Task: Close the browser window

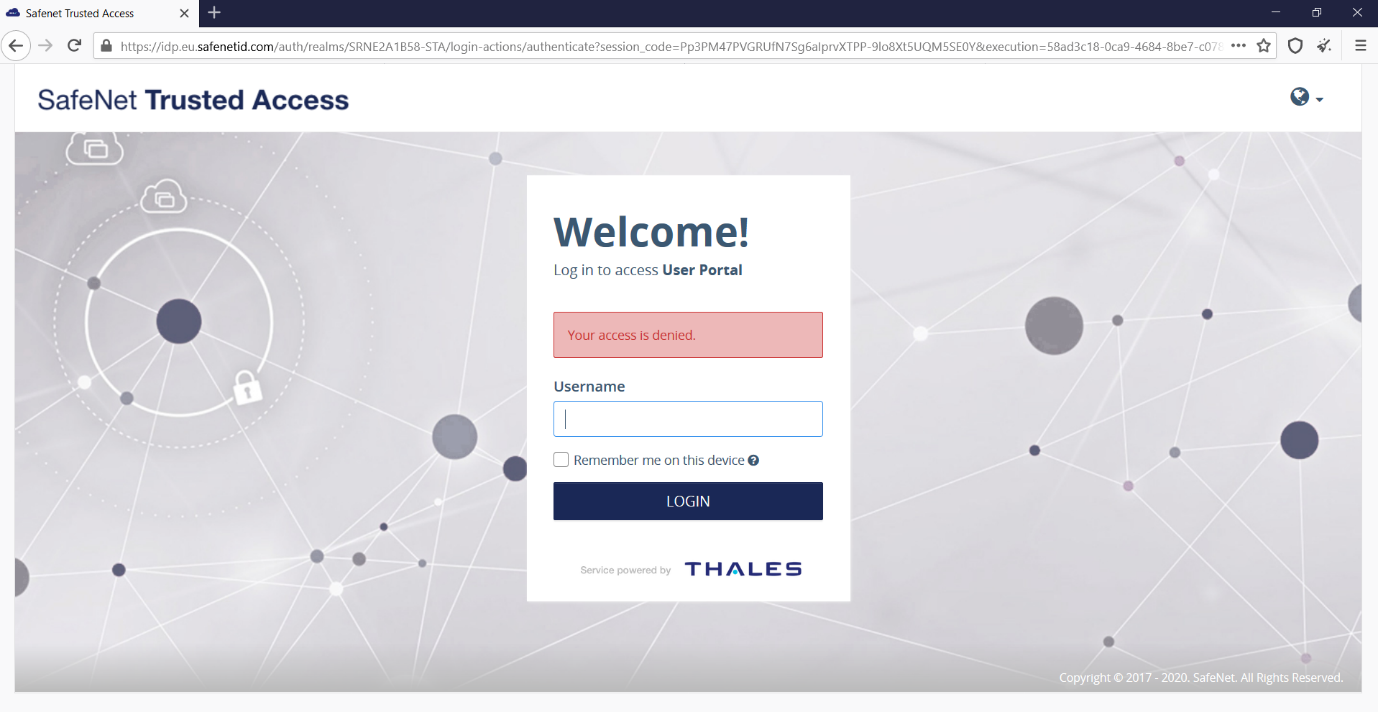Action: point(1357,13)
